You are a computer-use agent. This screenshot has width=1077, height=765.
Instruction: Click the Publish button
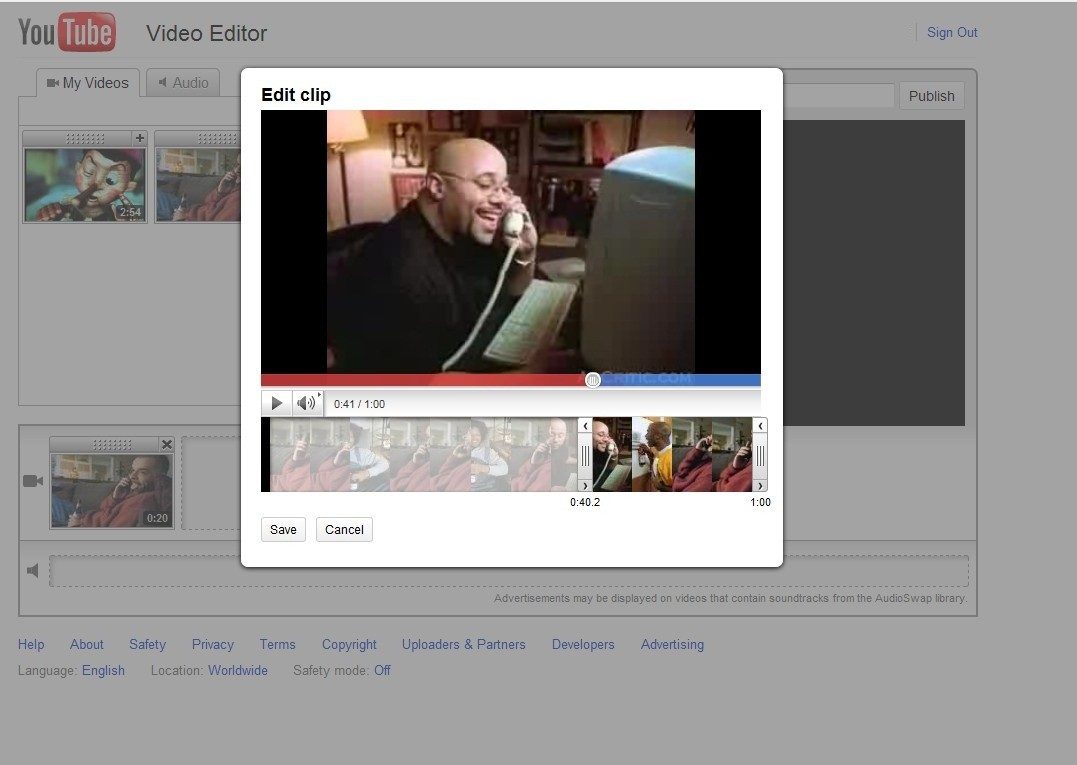pyautogui.click(x=931, y=96)
